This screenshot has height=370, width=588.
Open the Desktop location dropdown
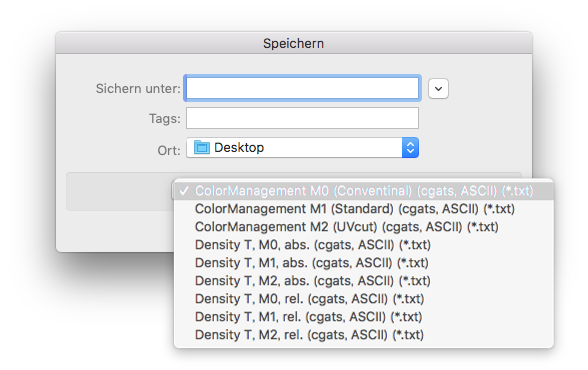(x=302, y=147)
